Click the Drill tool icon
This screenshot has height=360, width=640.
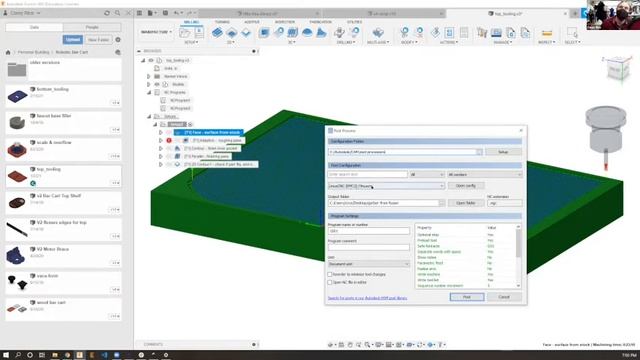[x=339, y=33]
